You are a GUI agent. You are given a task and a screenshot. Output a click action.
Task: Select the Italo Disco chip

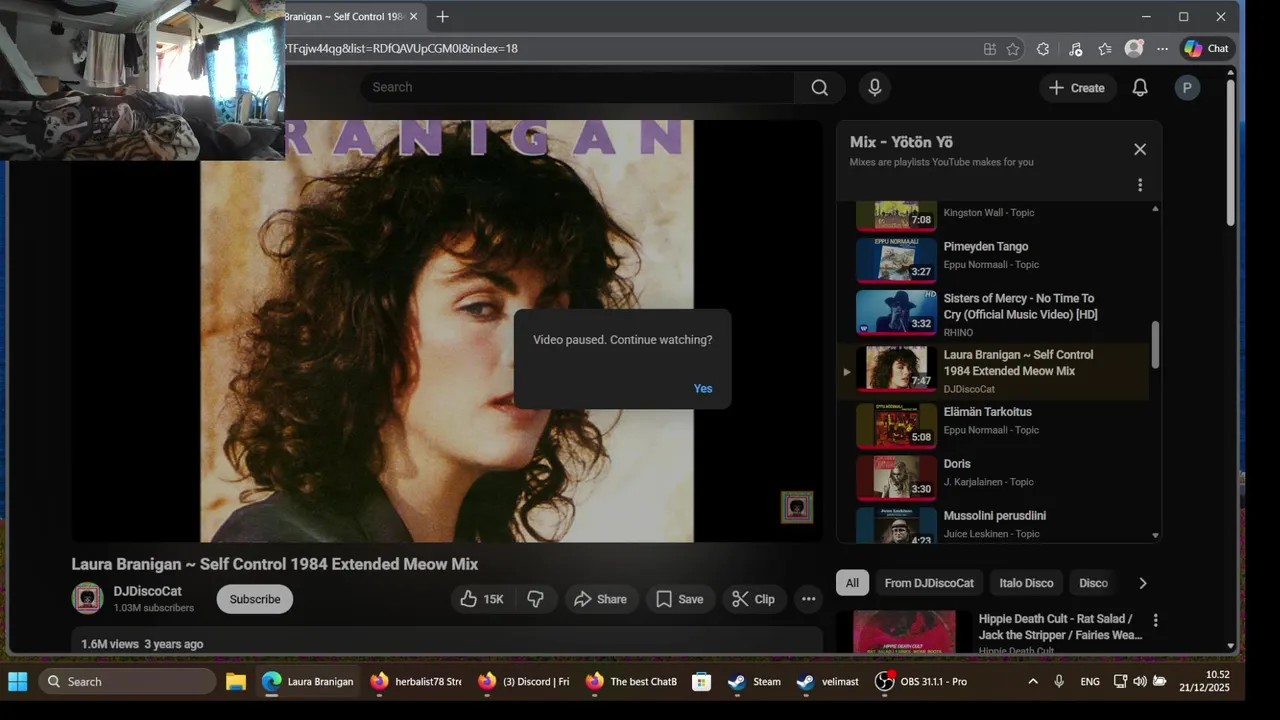1026,583
